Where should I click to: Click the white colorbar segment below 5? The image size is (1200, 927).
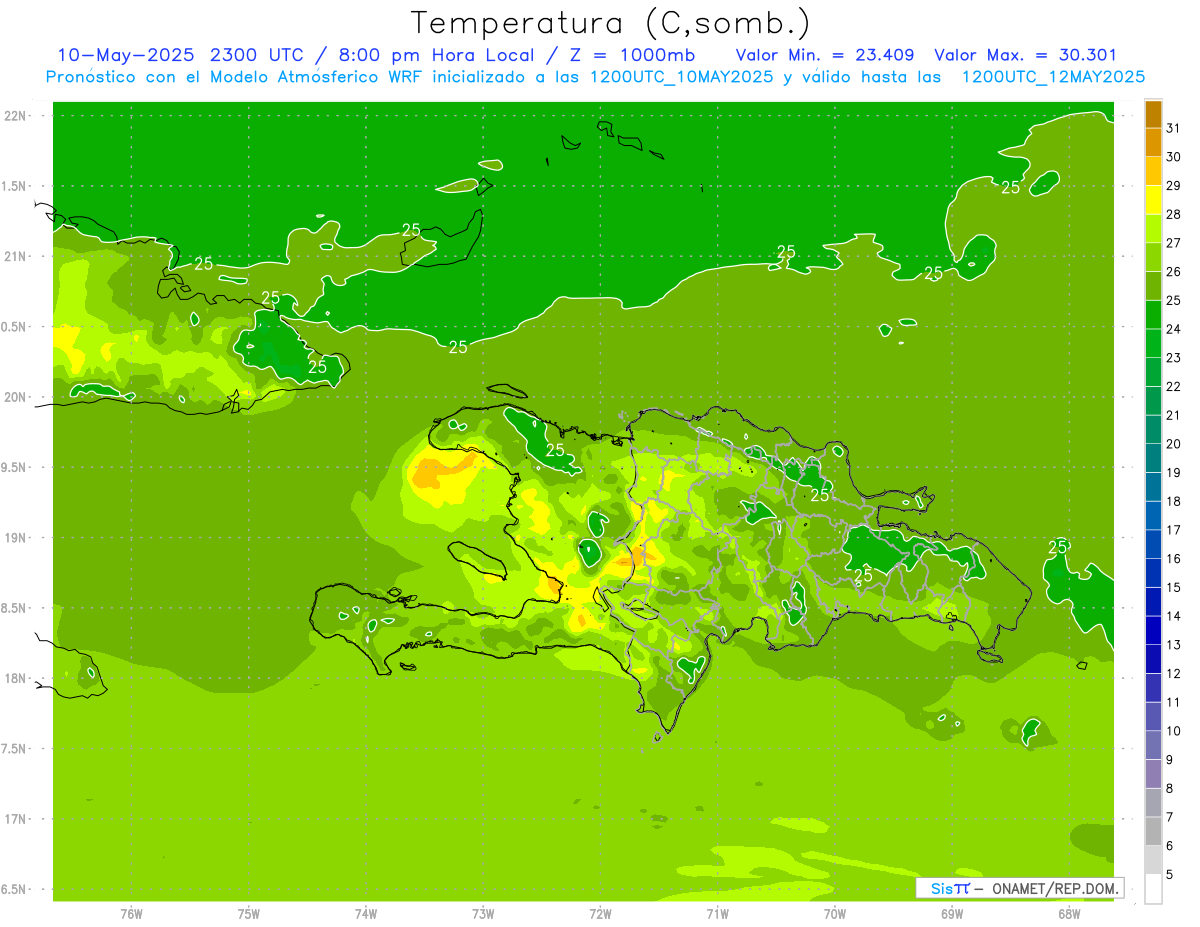pyautogui.click(x=1153, y=888)
